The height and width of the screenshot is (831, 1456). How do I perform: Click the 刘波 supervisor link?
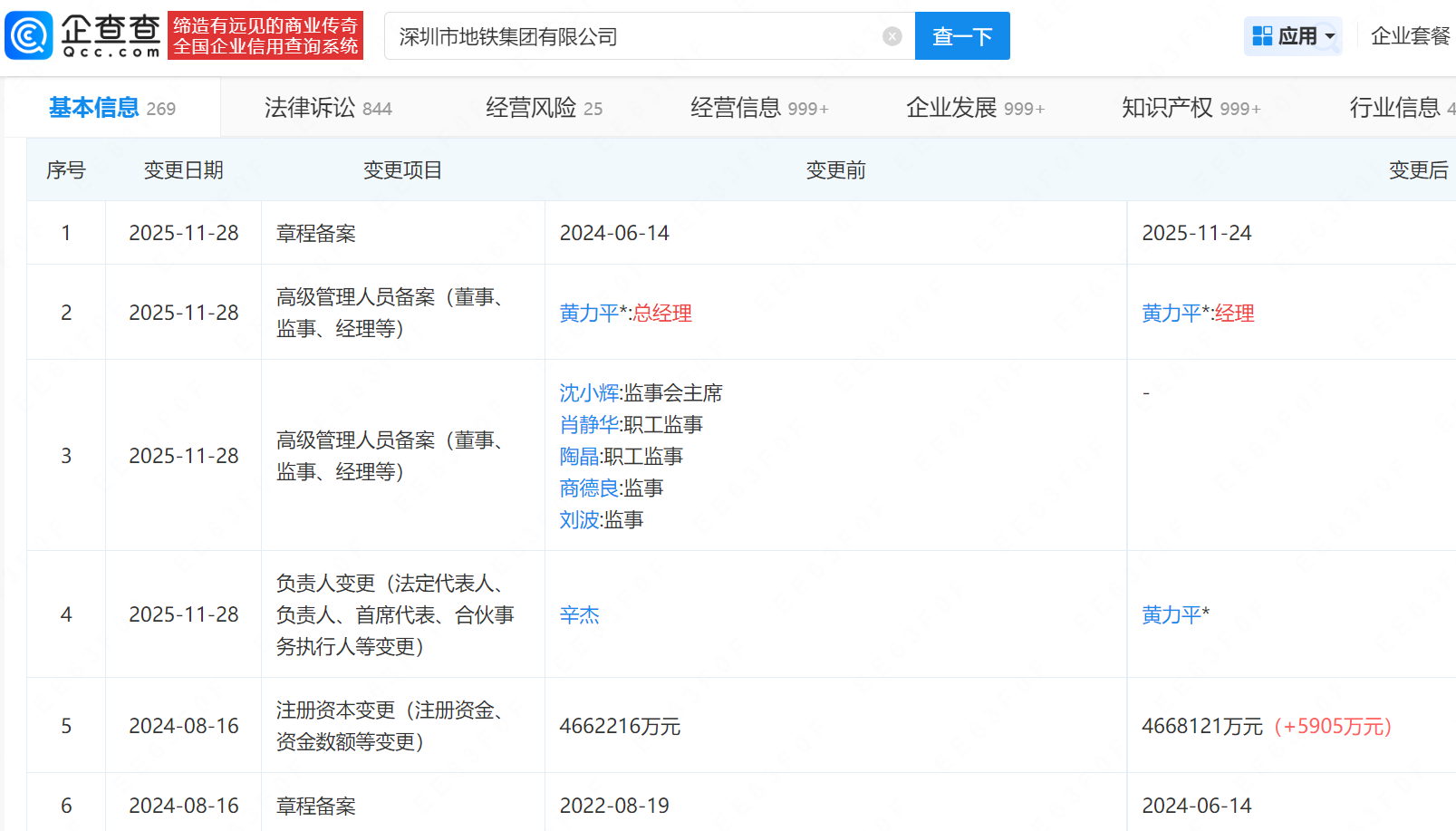point(578,520)
